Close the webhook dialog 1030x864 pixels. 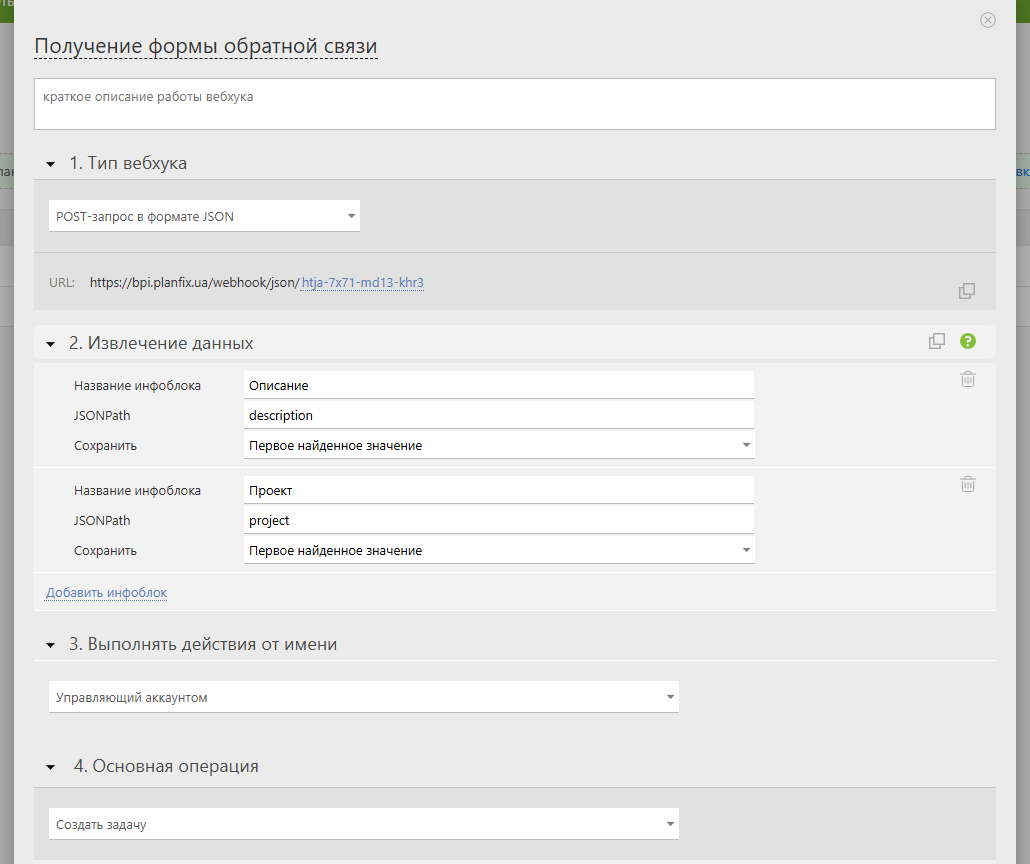pyautogui.click(x=988, y=20)
